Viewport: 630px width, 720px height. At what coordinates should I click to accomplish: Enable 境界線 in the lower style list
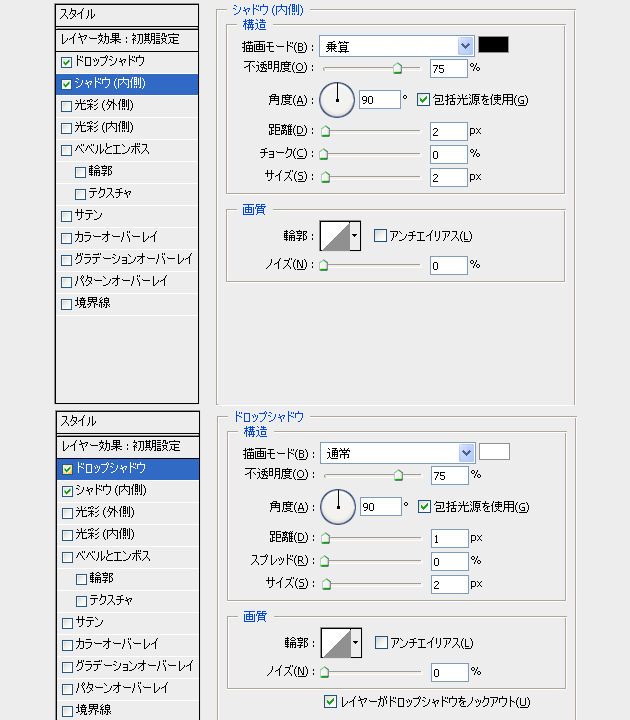click(68, 711)
